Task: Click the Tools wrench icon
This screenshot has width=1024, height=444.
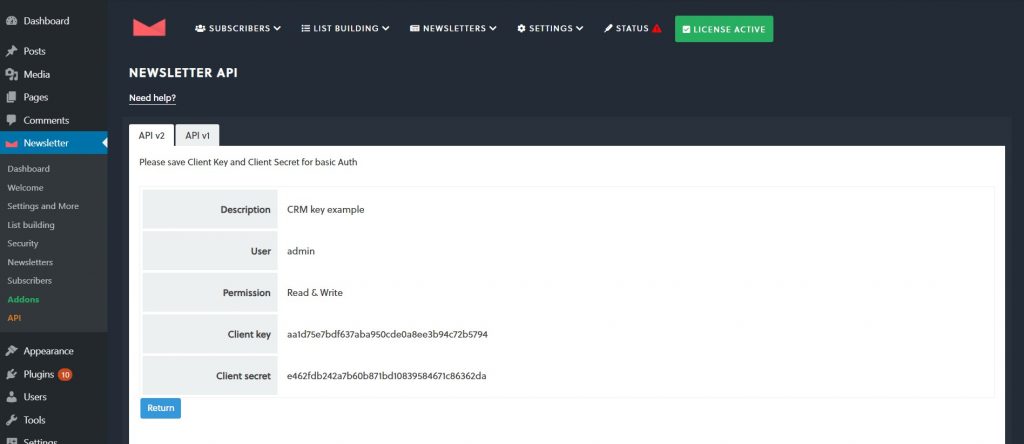Action: click(x=12, y=420)
